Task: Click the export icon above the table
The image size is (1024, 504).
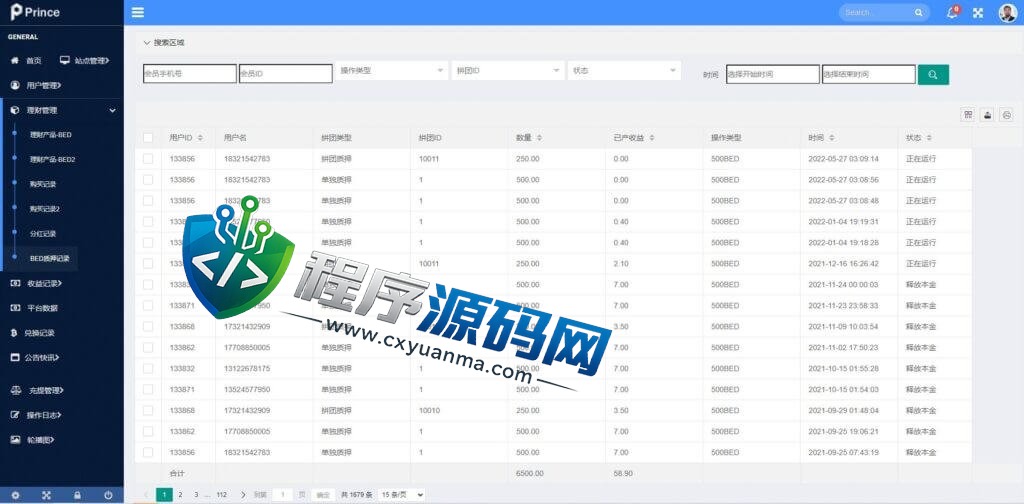Action: pos(987,115)
